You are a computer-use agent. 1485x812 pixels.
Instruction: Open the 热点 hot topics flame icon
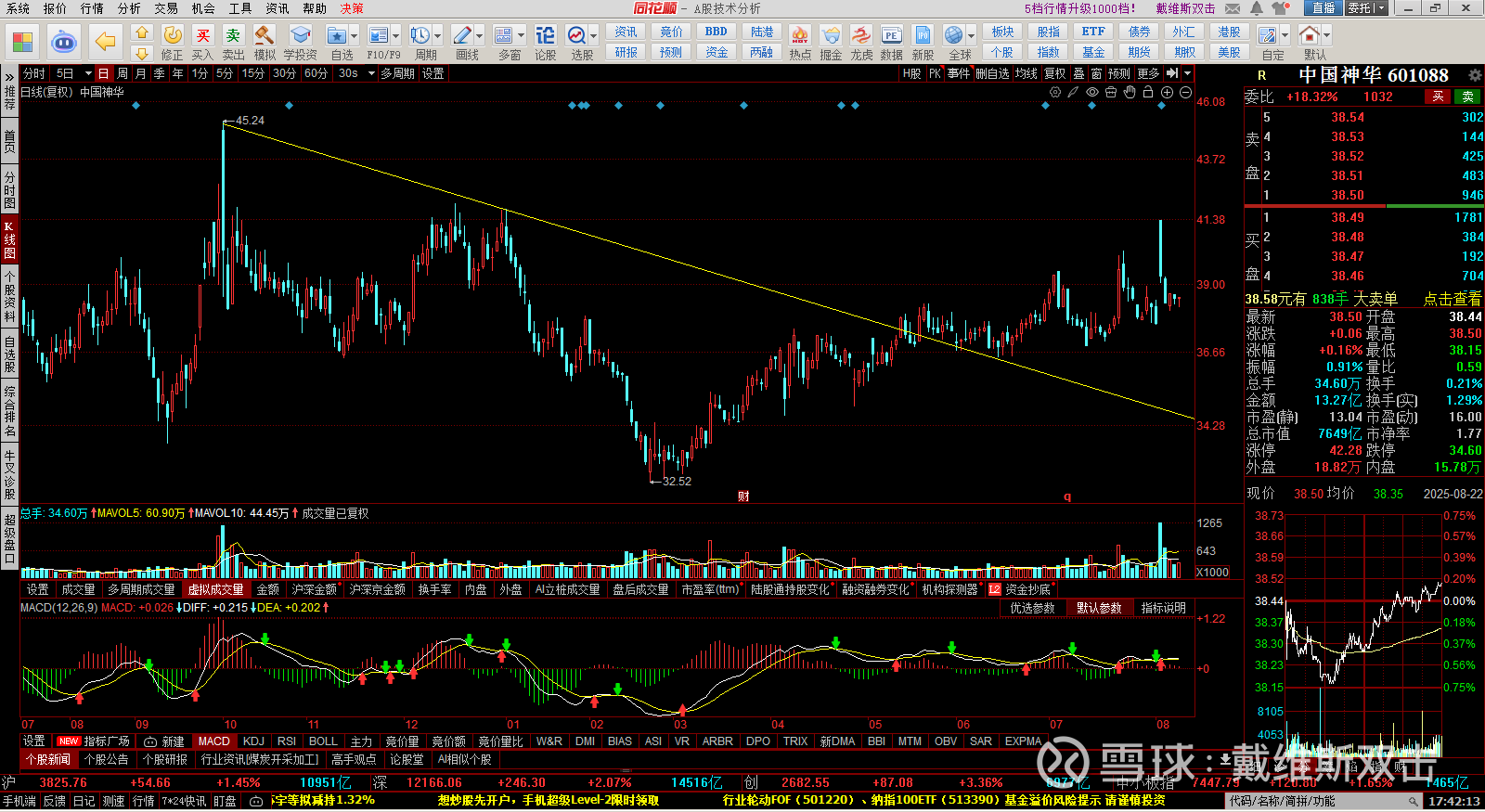click(x=800, y=43)
